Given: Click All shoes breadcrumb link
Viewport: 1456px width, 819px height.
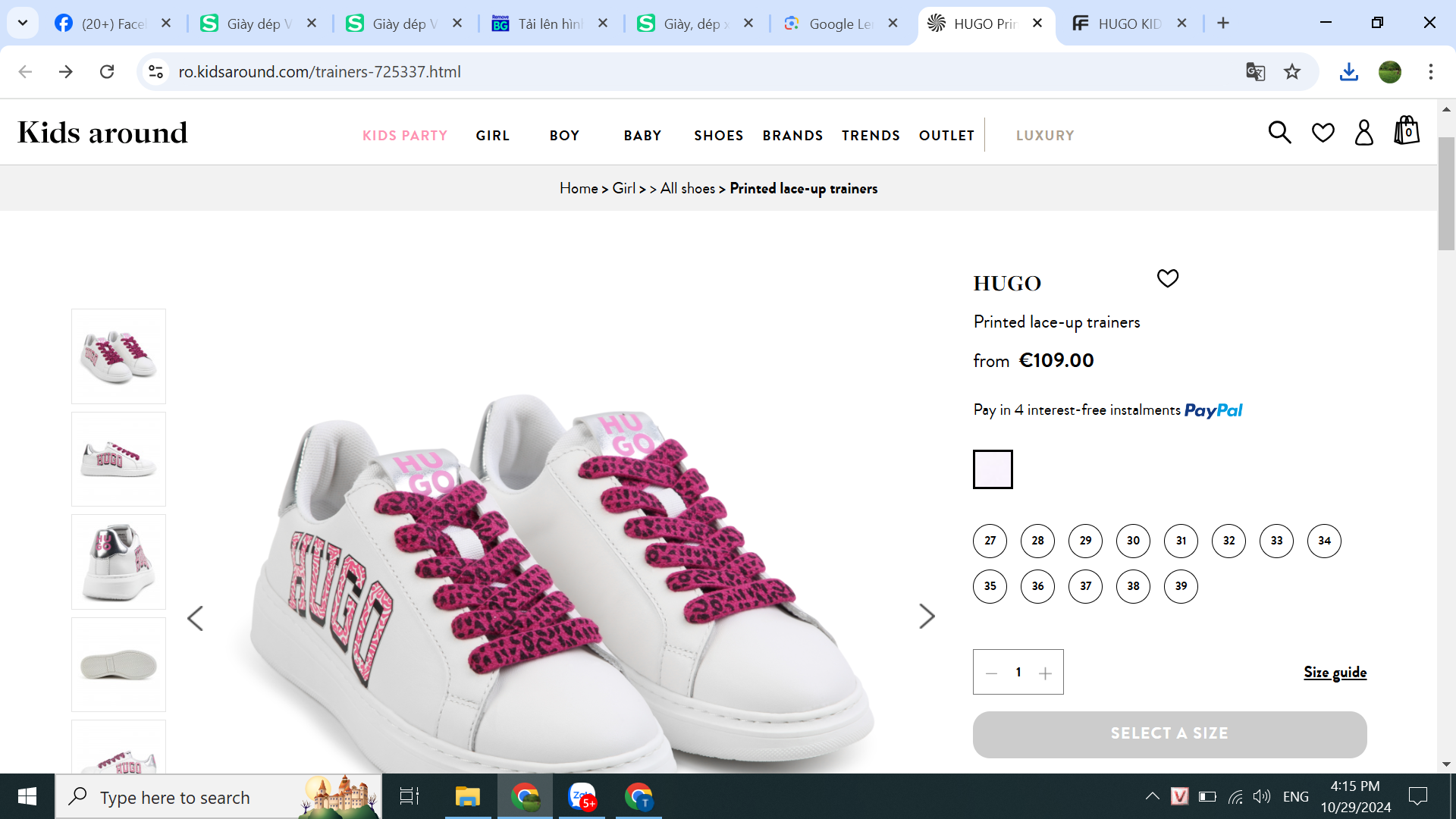Looking at the screenshot, I should coord(688,188).
